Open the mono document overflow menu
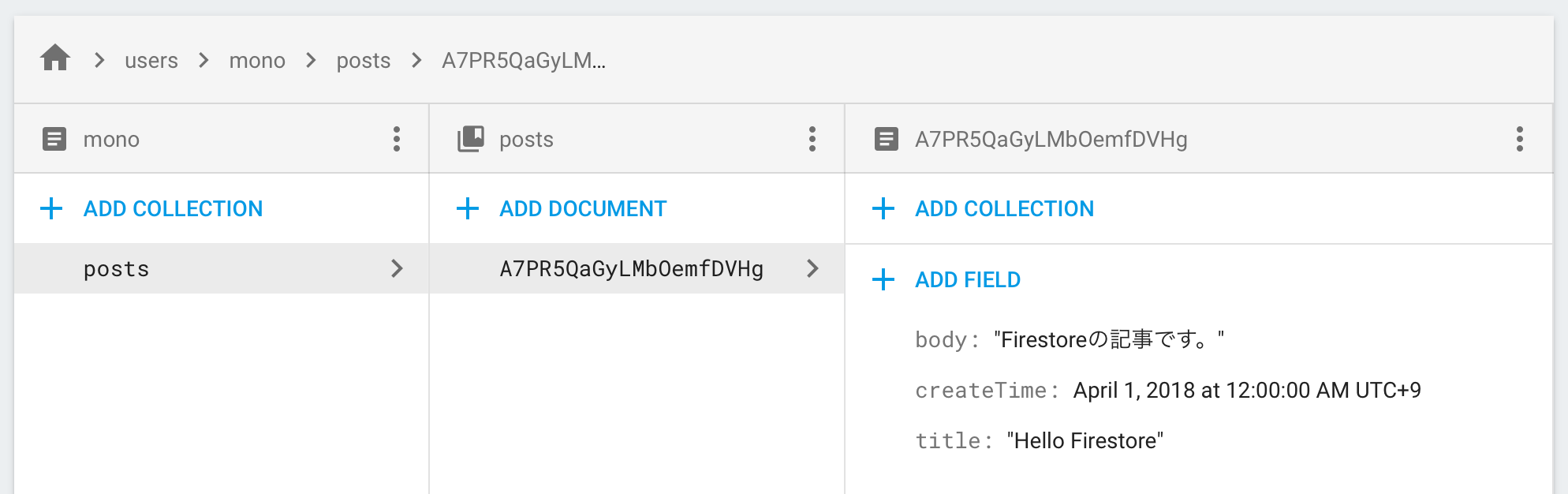 [397, 139]
